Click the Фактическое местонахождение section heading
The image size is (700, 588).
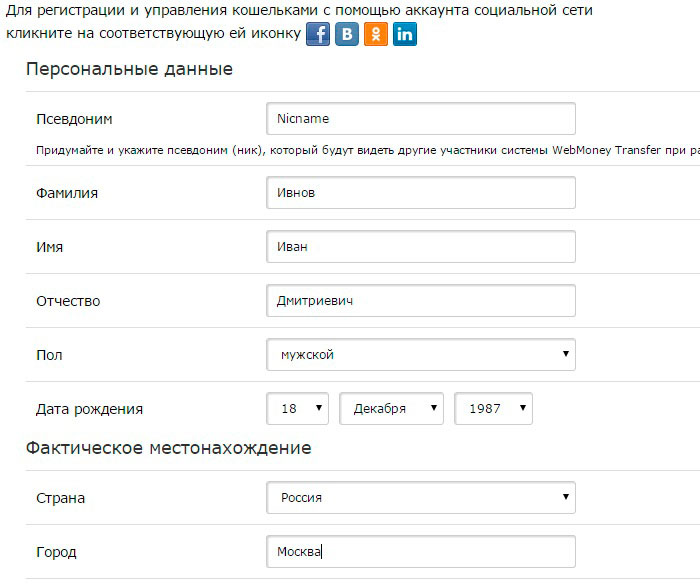click(168, 448)
